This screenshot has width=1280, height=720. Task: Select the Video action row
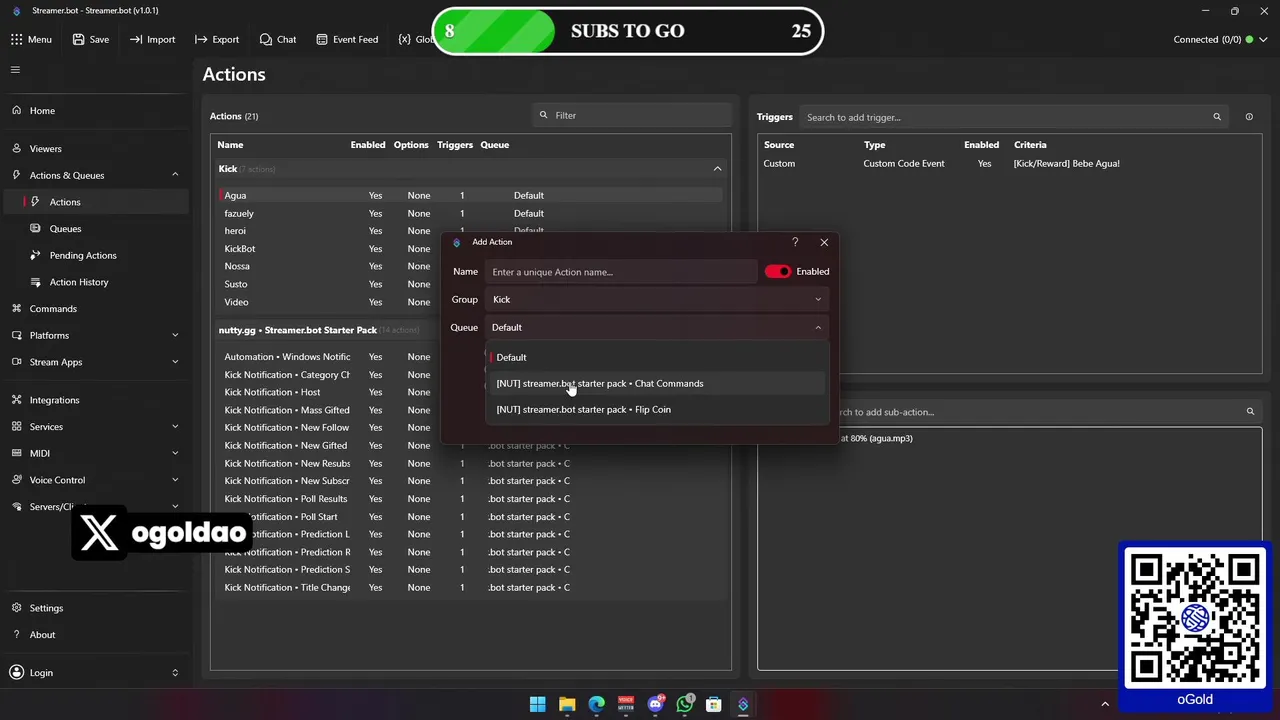click(x=331, y=302)
